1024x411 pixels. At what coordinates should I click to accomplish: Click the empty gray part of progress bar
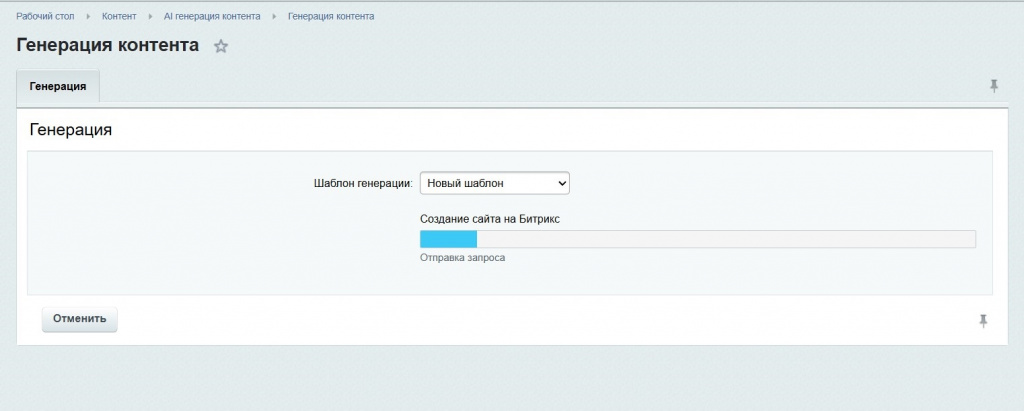tap(725, 239)
